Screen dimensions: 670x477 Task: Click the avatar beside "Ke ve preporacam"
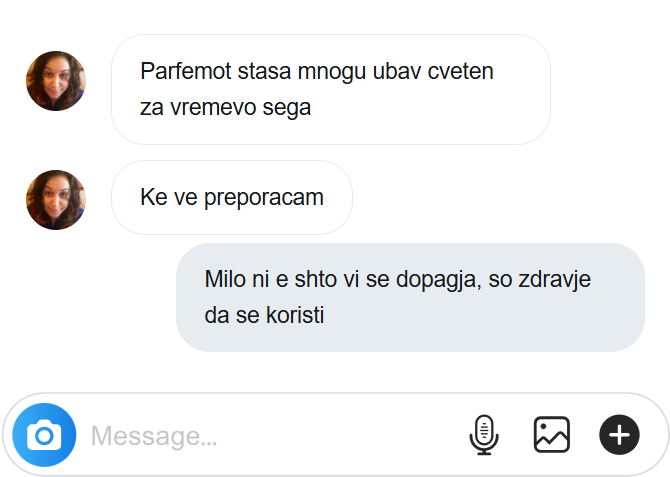[x=56, y=200]
